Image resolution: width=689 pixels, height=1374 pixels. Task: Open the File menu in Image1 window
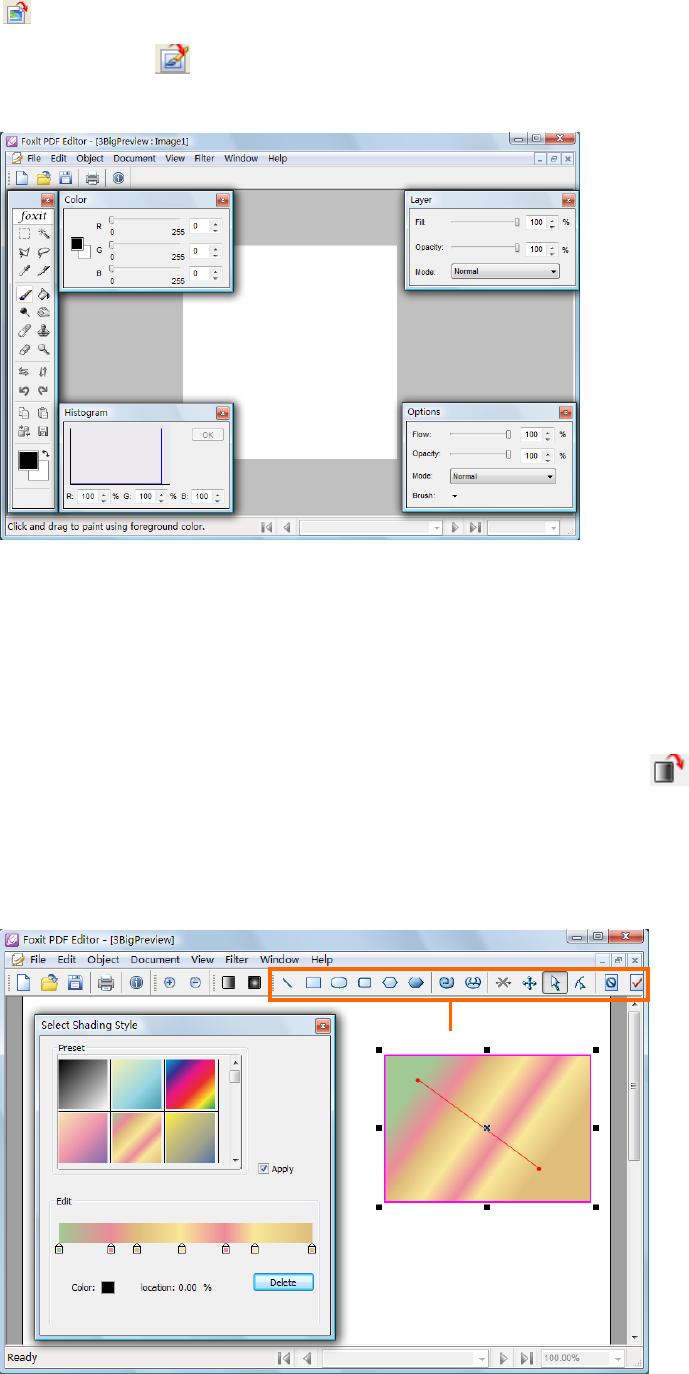point(34,158)
